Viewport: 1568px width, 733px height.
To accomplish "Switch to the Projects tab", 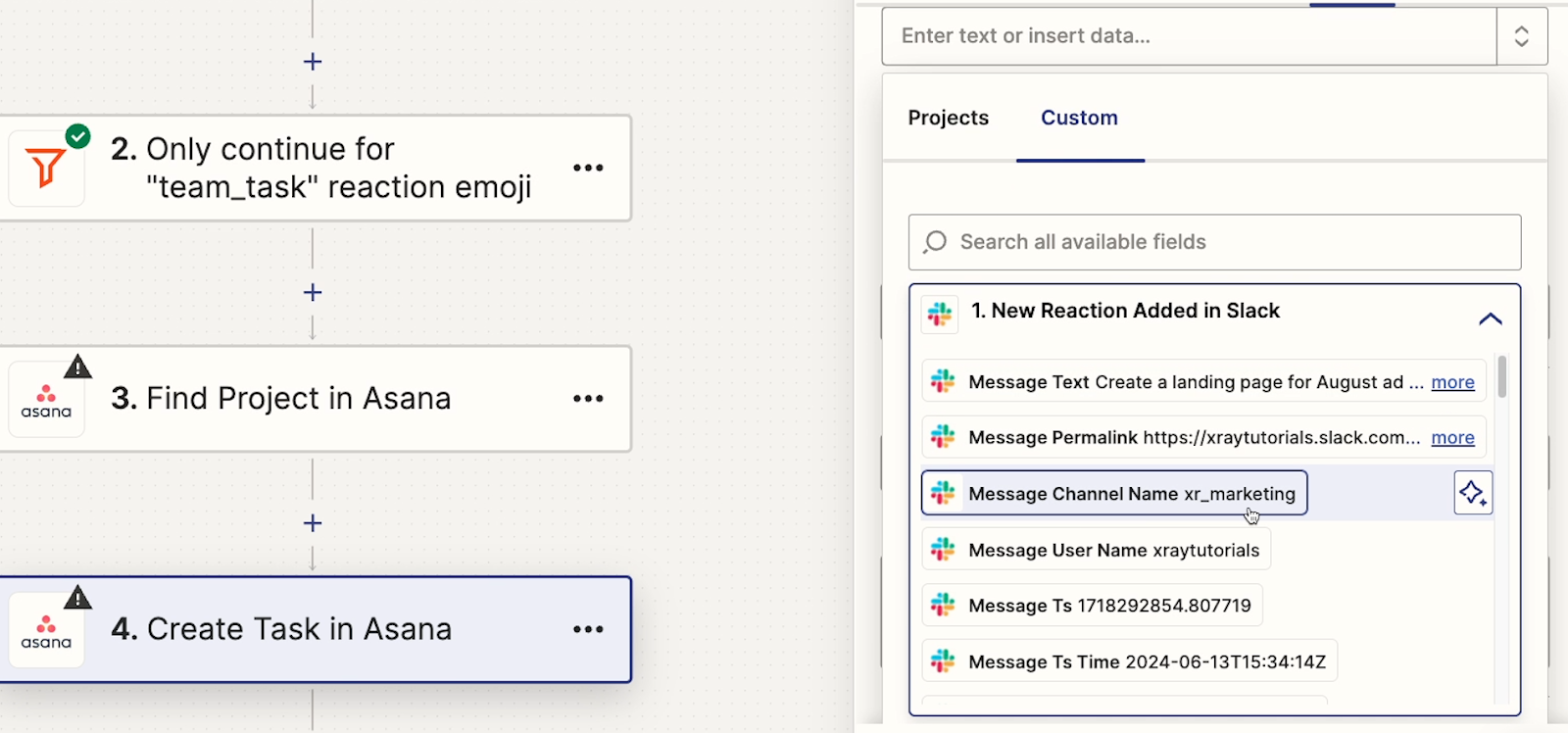I will click(949, 118).
